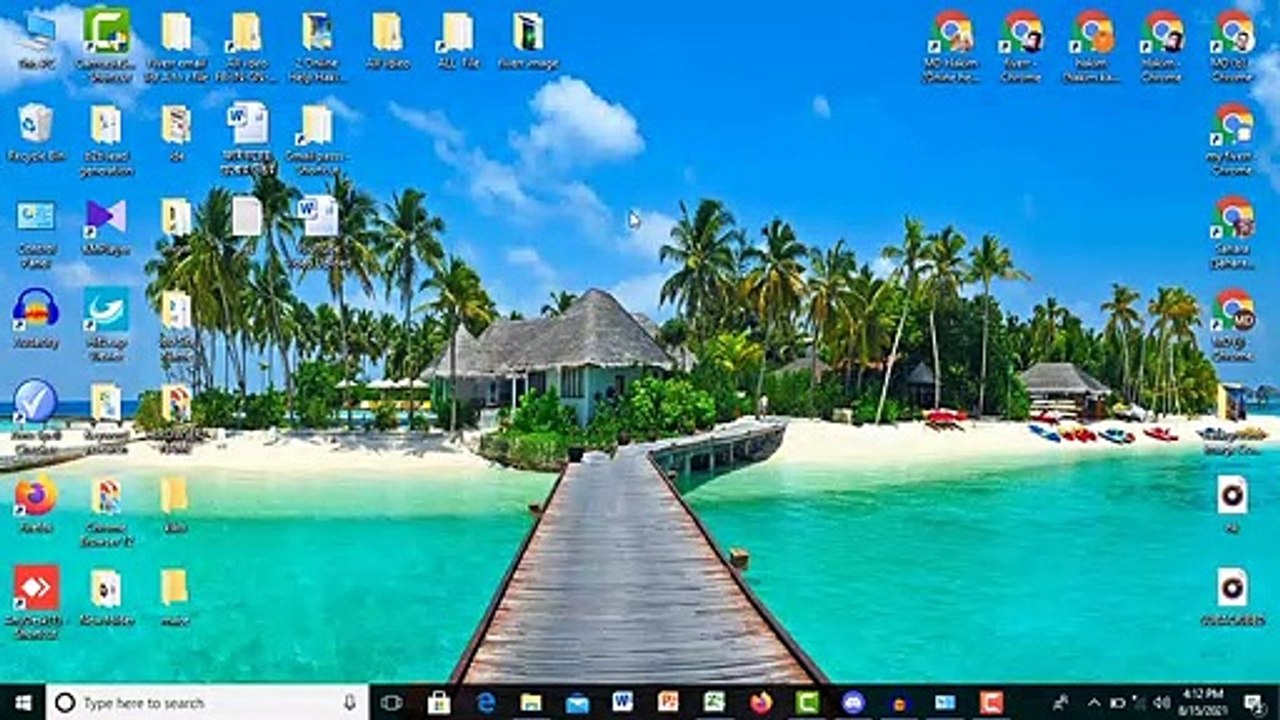
Task: Select the Gmail pass shortcut folder
Action: [x=315, y=138]
